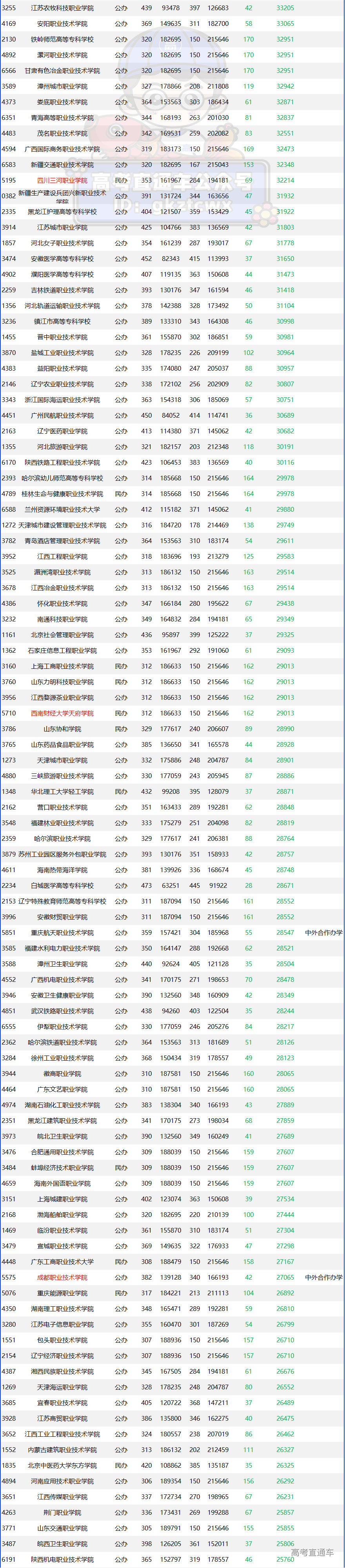345x1568 pixels.
Task: Select 铁岭师范高等专科学校 in the table
Action: pyautogui.click(x=62, y=40)
